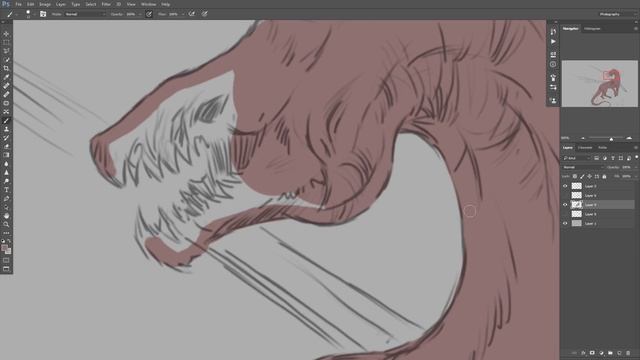
Task: Open the painting Mode dropdown
Action: coord(85,14)
